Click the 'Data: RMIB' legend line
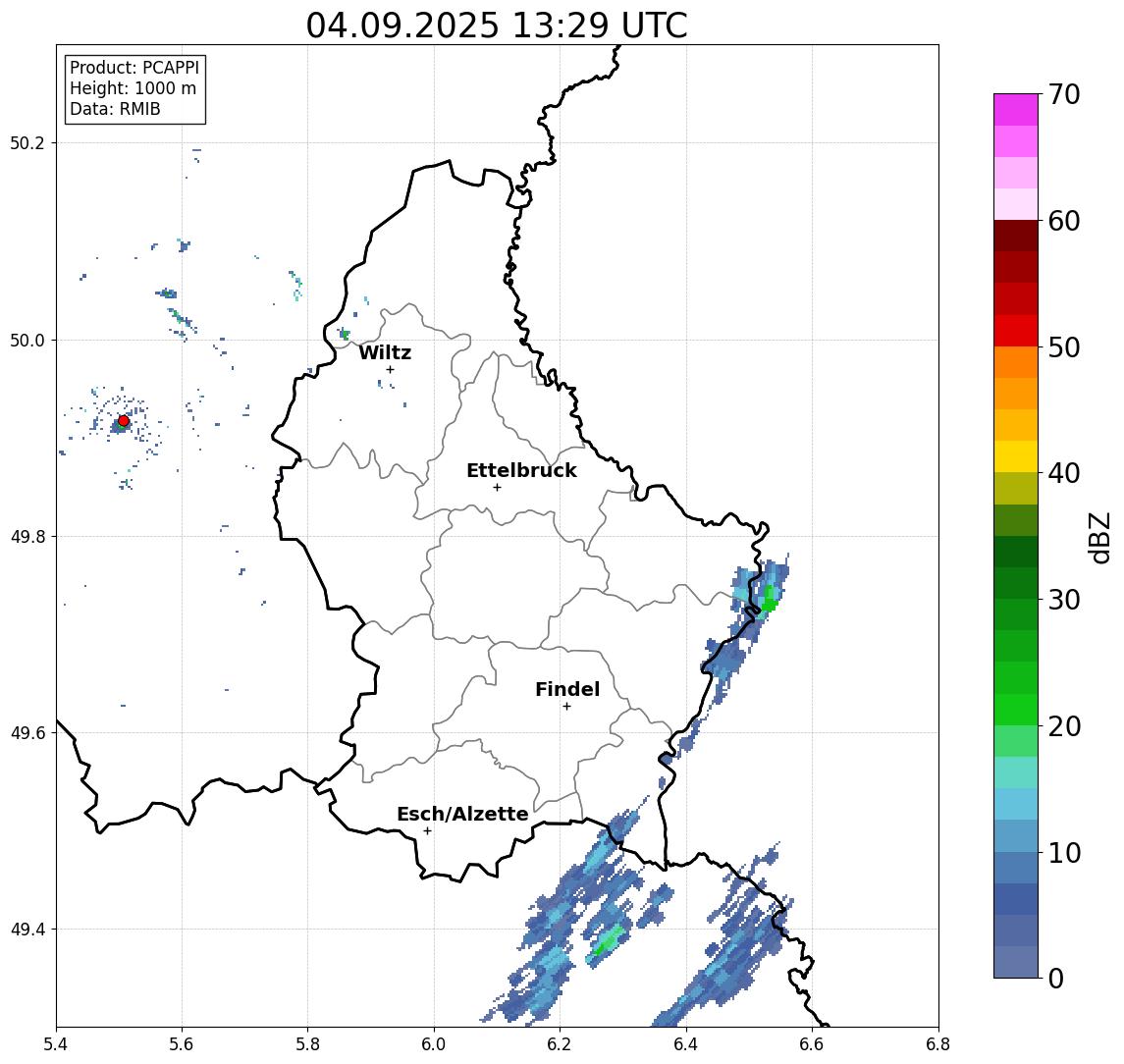The image size is (1124, 1064). (x=115, y=109)
